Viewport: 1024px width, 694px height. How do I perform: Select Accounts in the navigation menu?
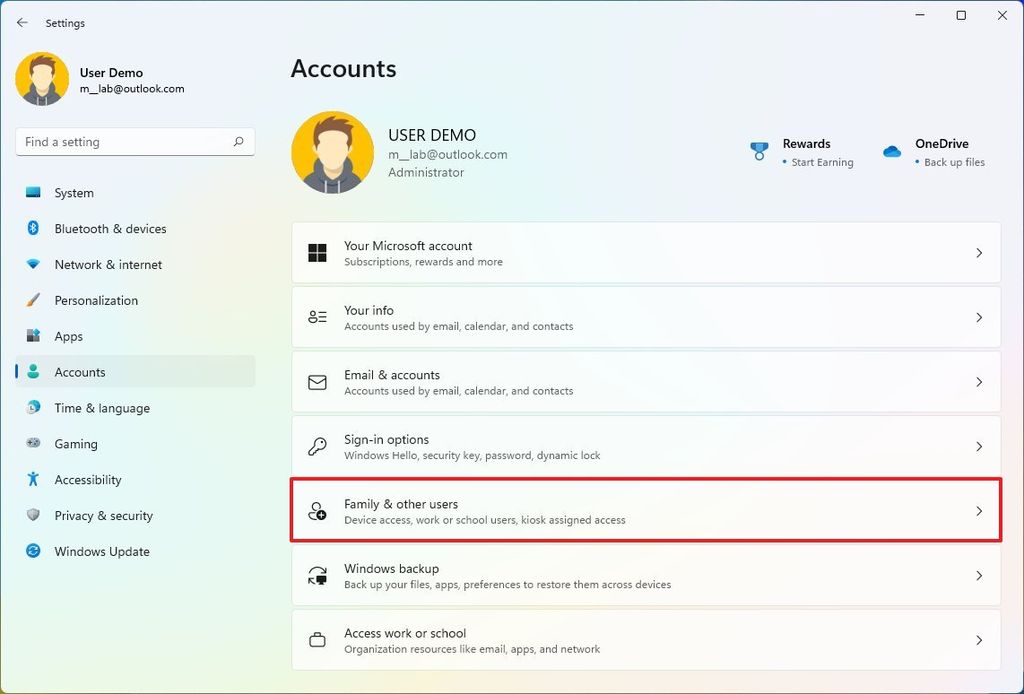79,371
